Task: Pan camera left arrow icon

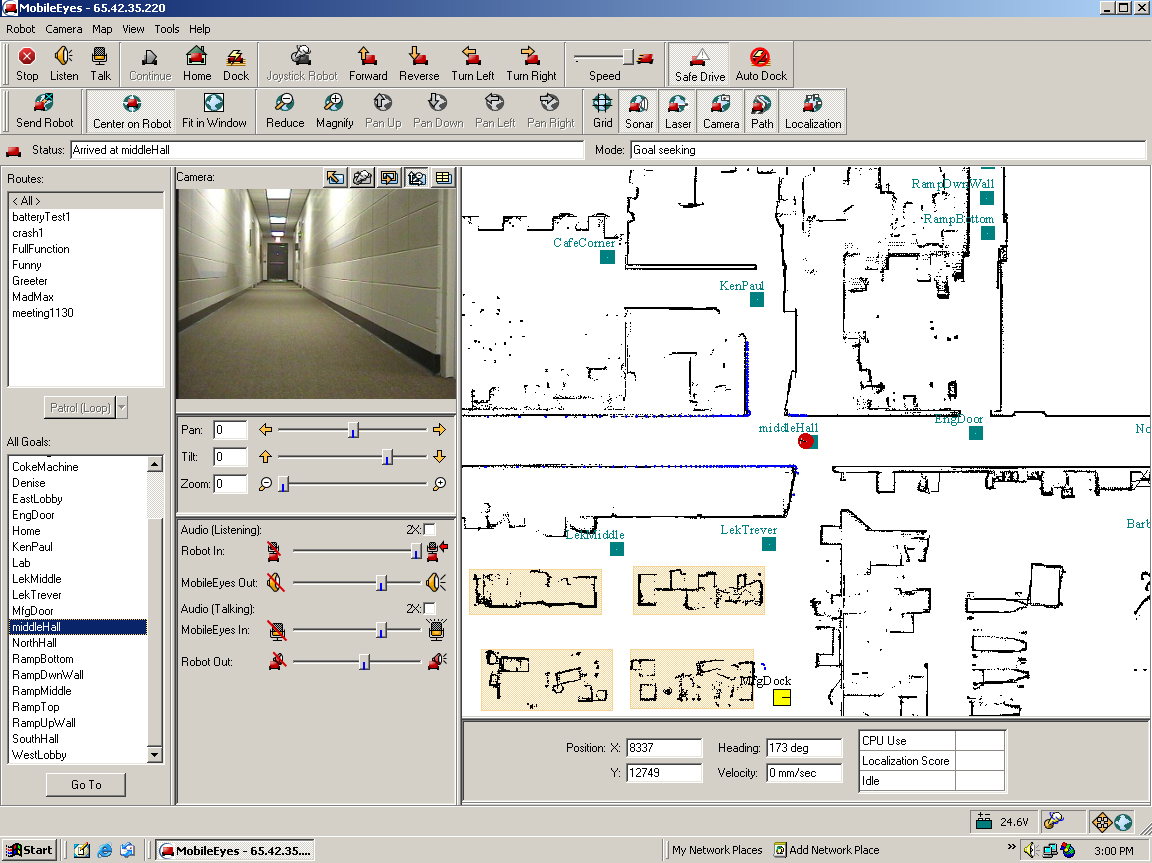Action: coord(265,430)
